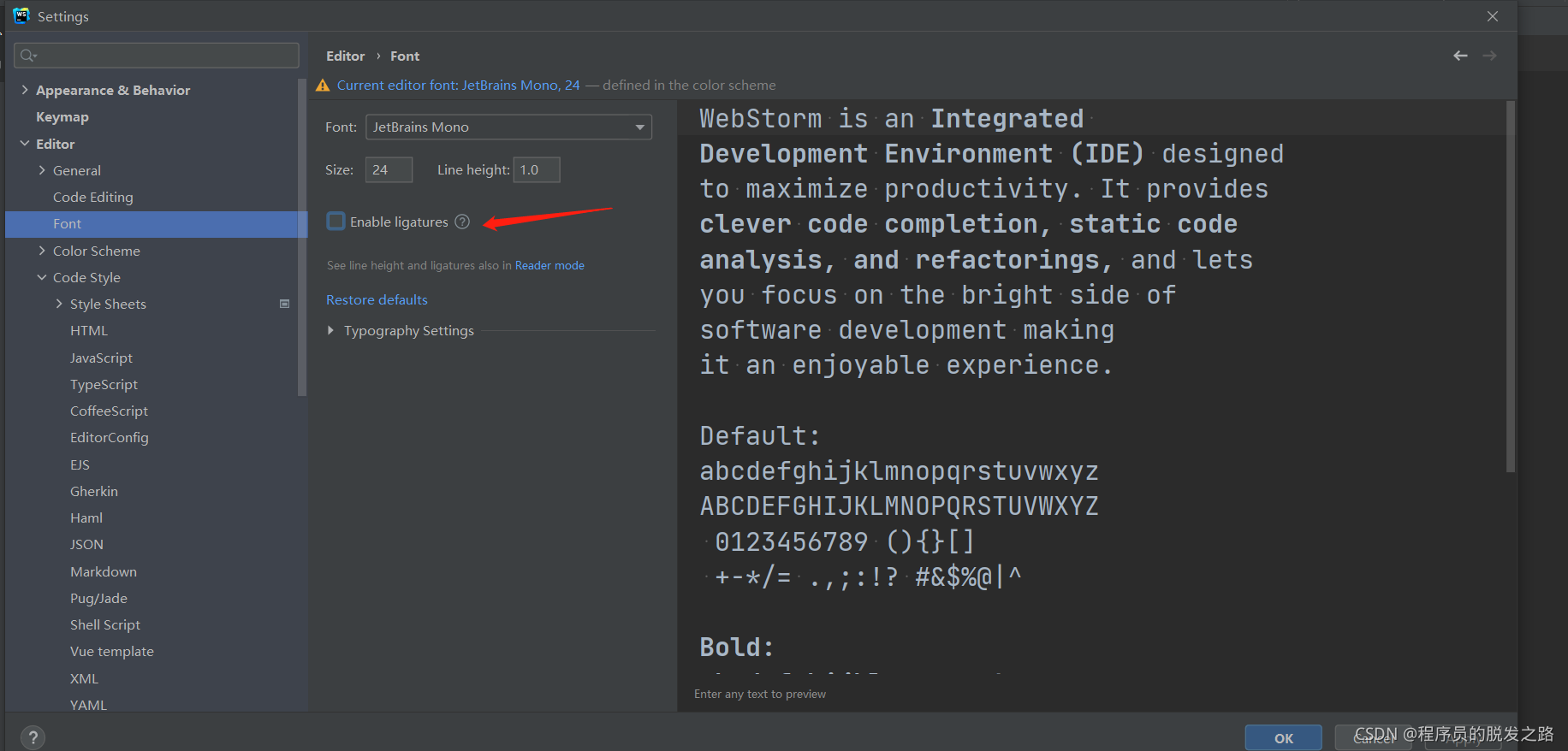
Task: Click the WebStorm logo in title bar
Action: (21, 15)
